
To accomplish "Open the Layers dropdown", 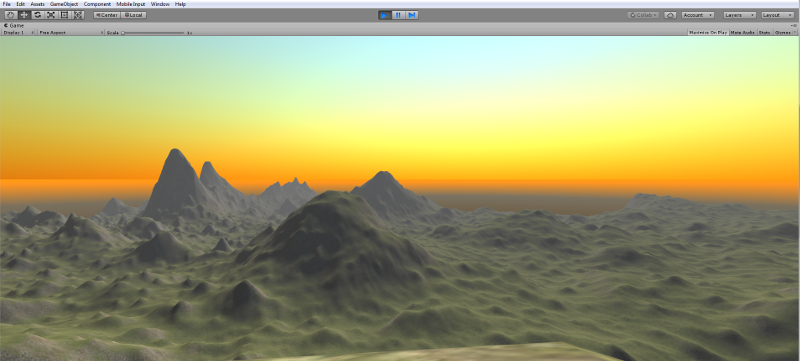I will pos(740,15).
